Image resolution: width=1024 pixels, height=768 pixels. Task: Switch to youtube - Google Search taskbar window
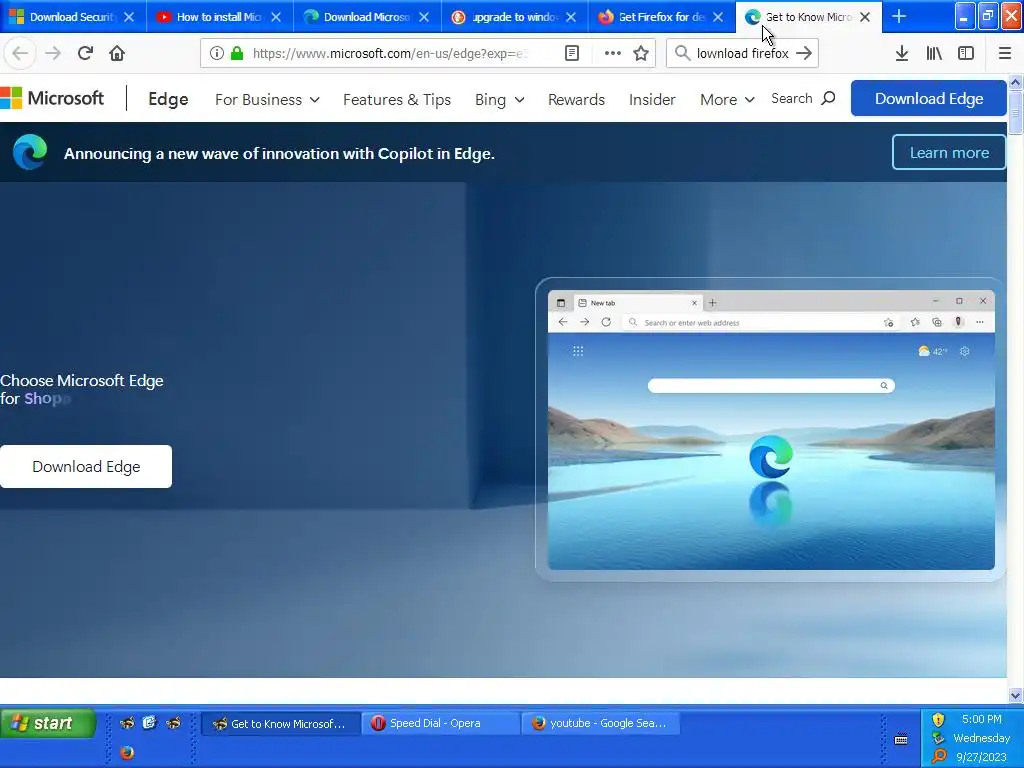pyautogui.click(x=601, y=724)
